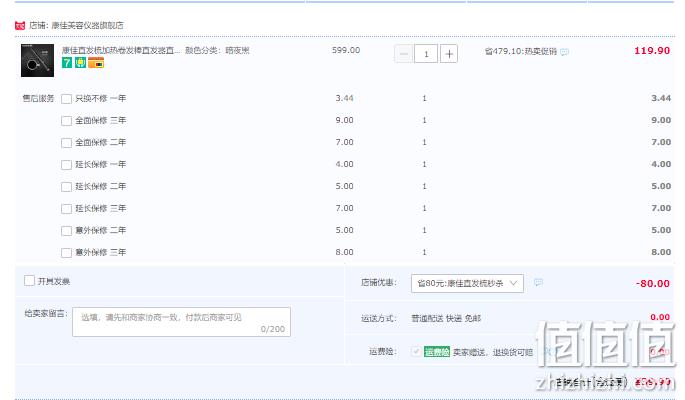Enable the 开具发票 invoice checkbox
This screenshot has width=685, height=400.
coord(29,280)
